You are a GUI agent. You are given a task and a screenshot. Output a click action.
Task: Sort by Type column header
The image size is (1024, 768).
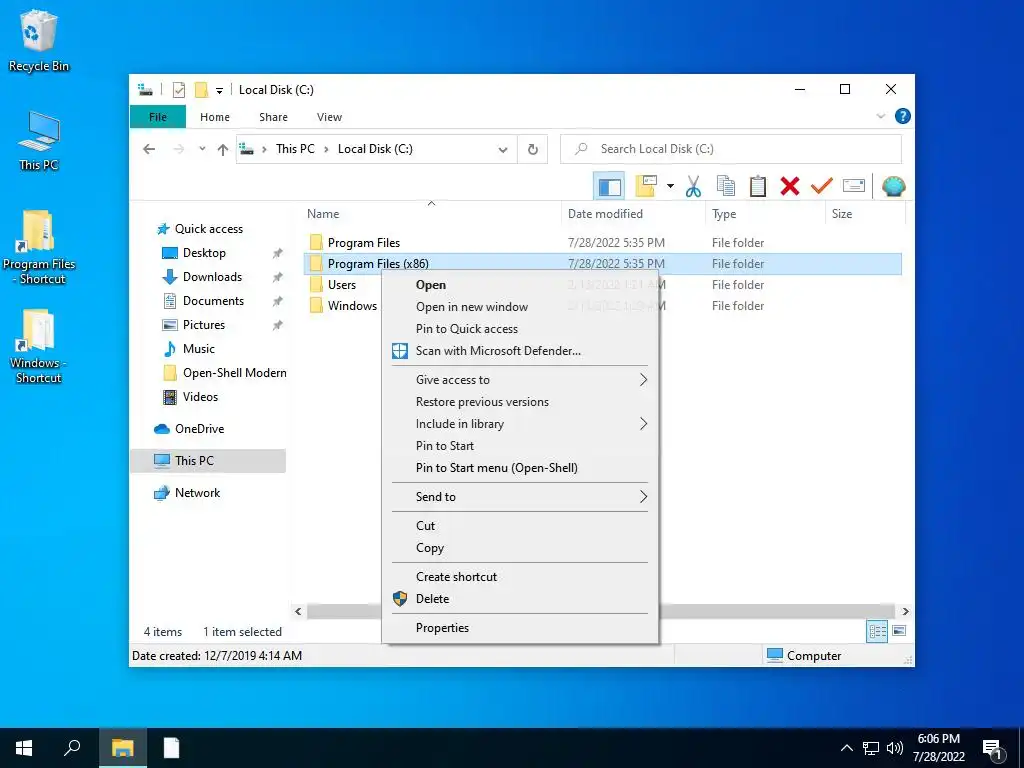(x=724, y=214)
